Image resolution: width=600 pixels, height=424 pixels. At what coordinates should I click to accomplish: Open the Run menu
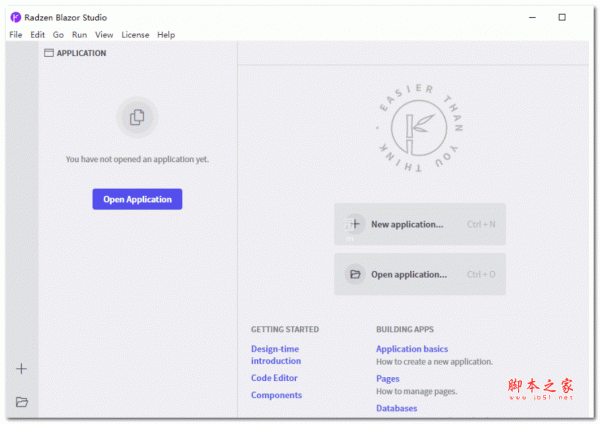point(79,35)
